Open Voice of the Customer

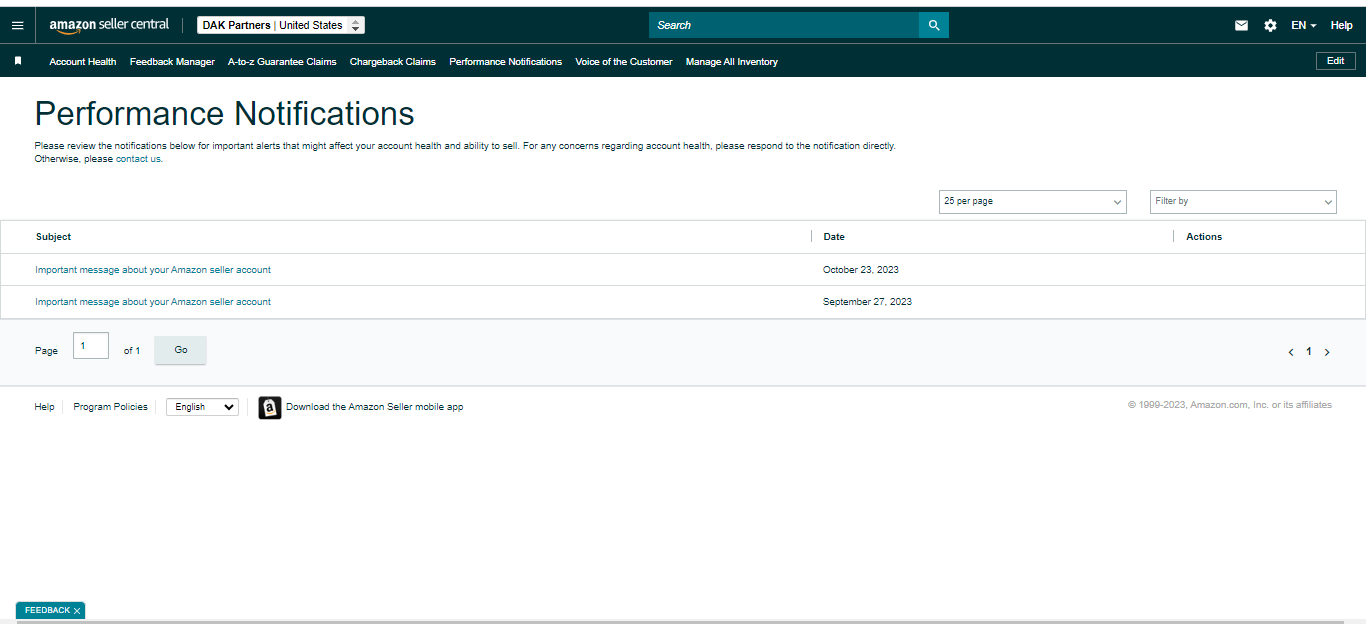point(624,61)
